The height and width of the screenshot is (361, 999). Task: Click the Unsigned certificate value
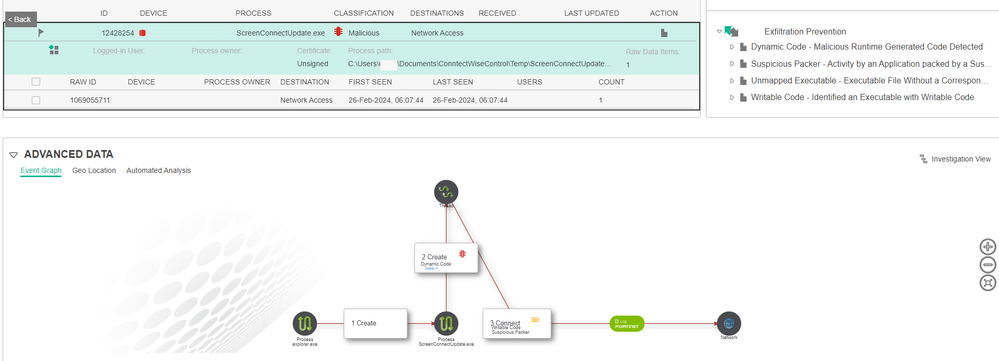[x=312, y=64]
